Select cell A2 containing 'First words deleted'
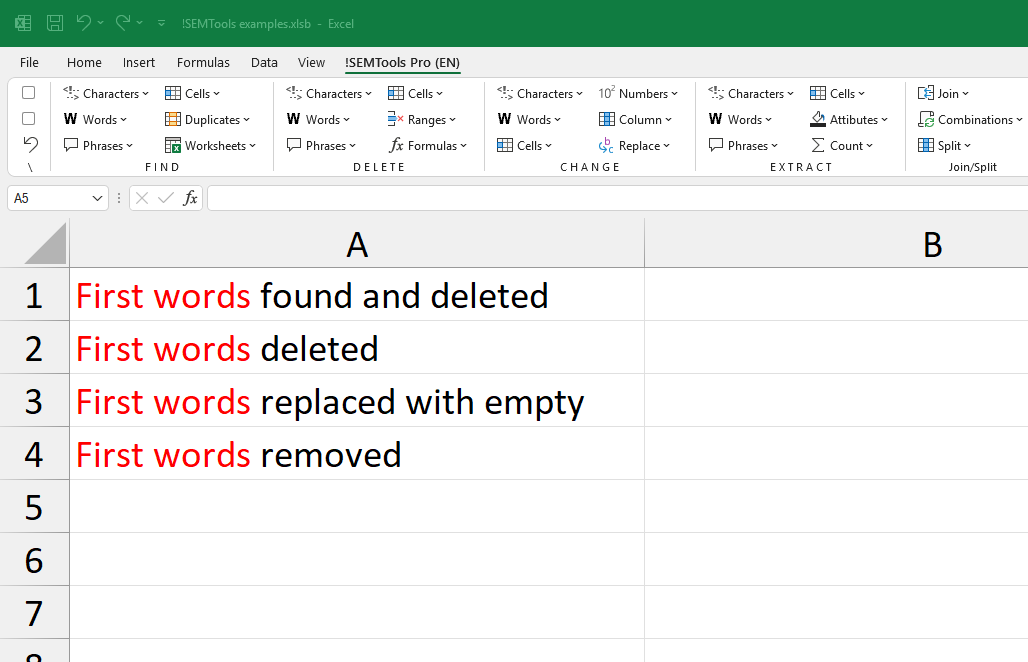The image size is (1028, 662). click(357, 348)
